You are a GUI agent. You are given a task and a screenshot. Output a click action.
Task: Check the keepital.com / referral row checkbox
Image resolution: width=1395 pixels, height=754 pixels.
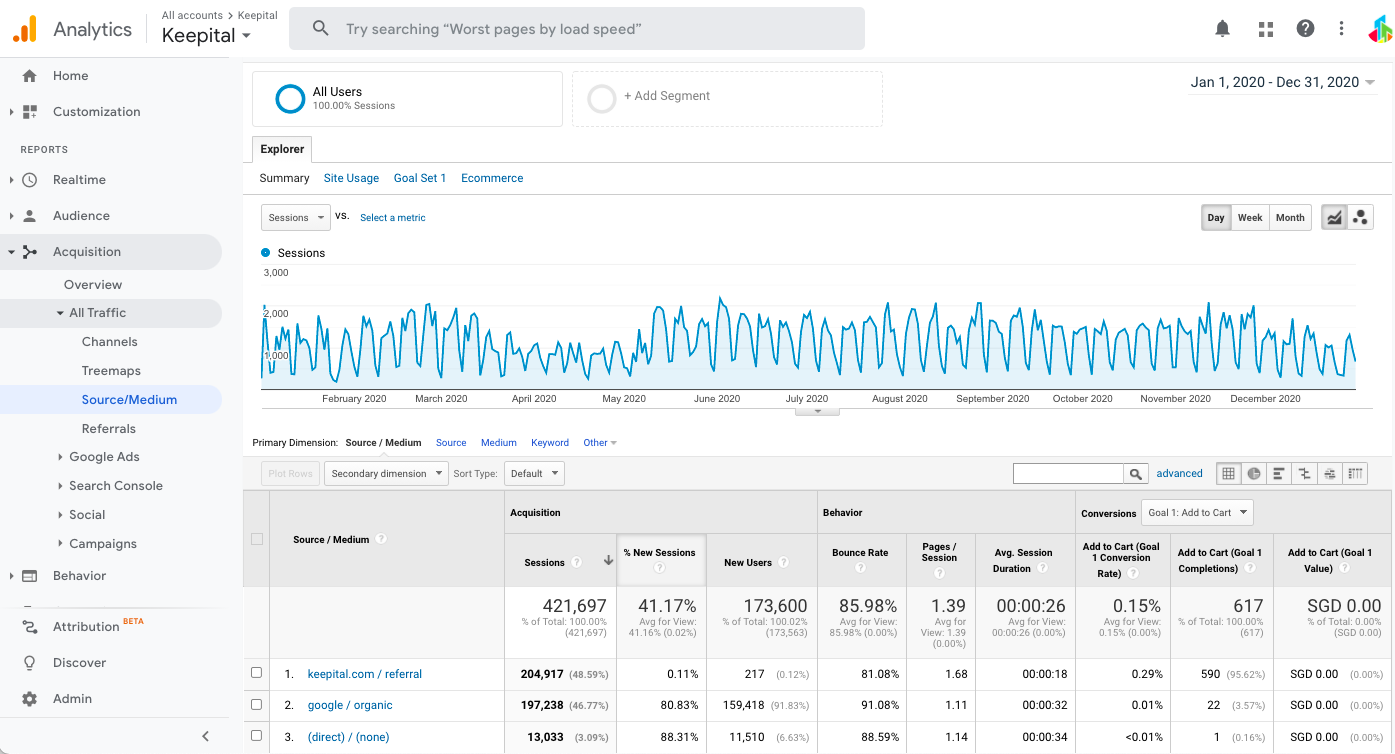point(257,673)
